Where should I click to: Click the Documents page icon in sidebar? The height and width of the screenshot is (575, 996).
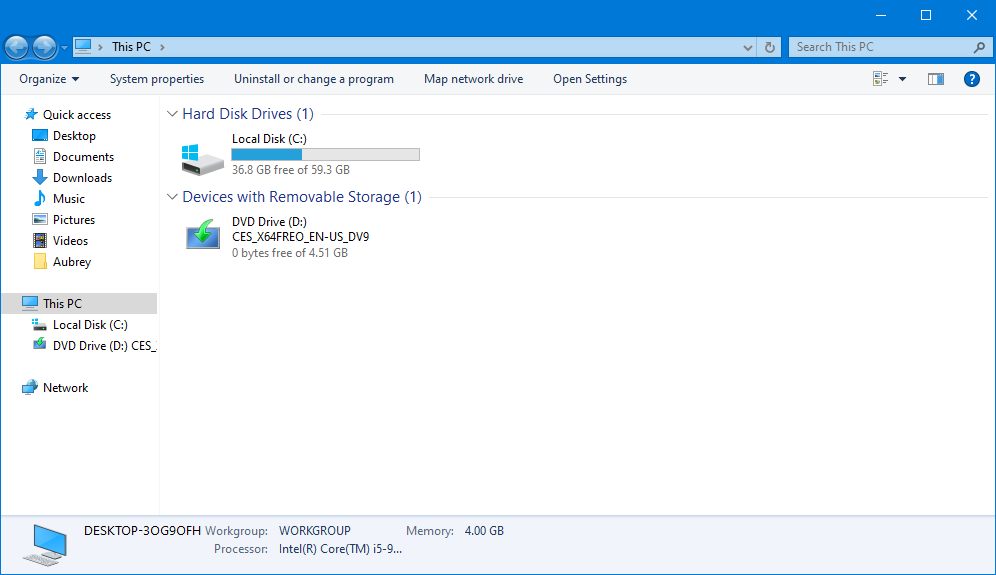pyautogui.click(x=39, y=156)
